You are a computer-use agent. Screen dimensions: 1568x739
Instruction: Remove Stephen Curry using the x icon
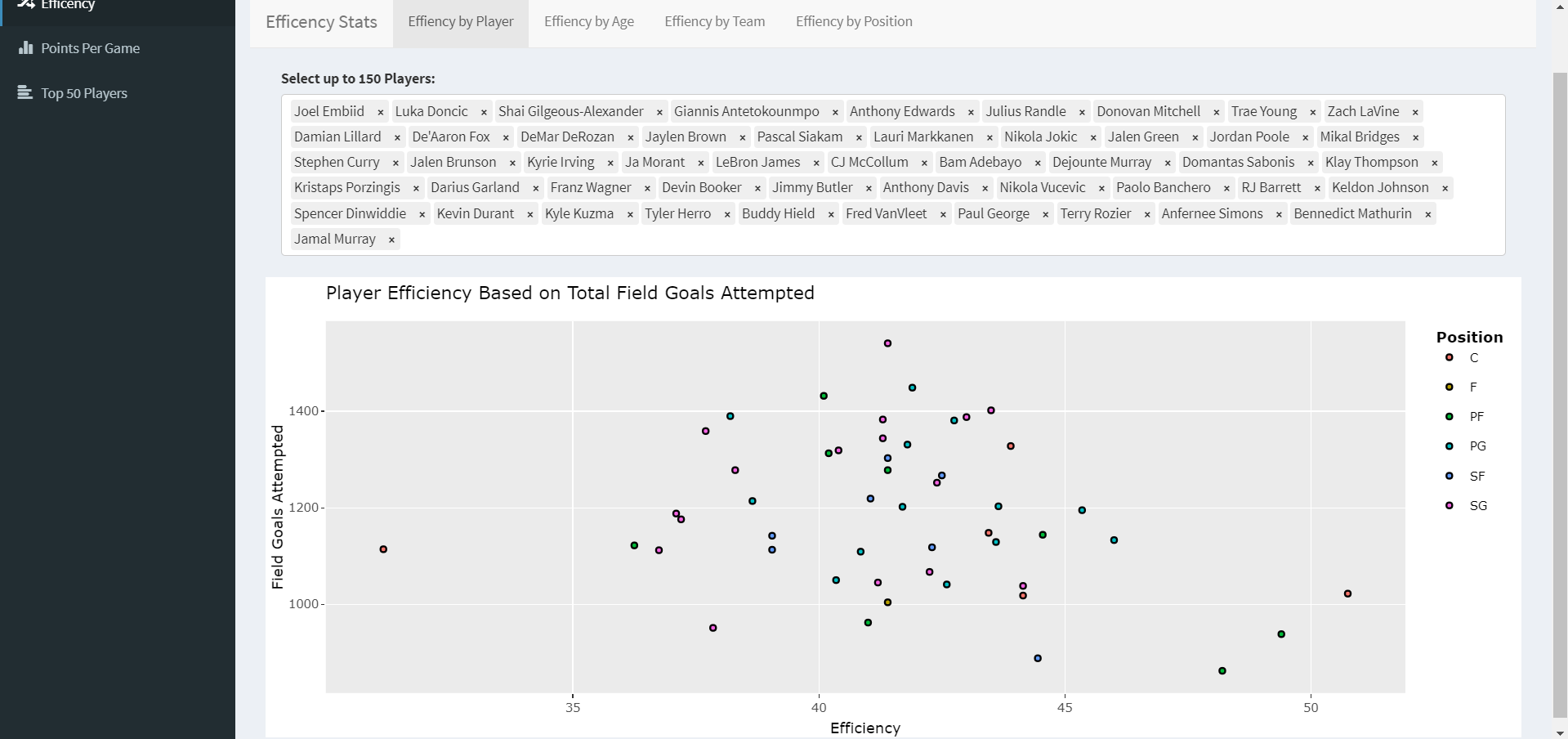click(395, 163)
